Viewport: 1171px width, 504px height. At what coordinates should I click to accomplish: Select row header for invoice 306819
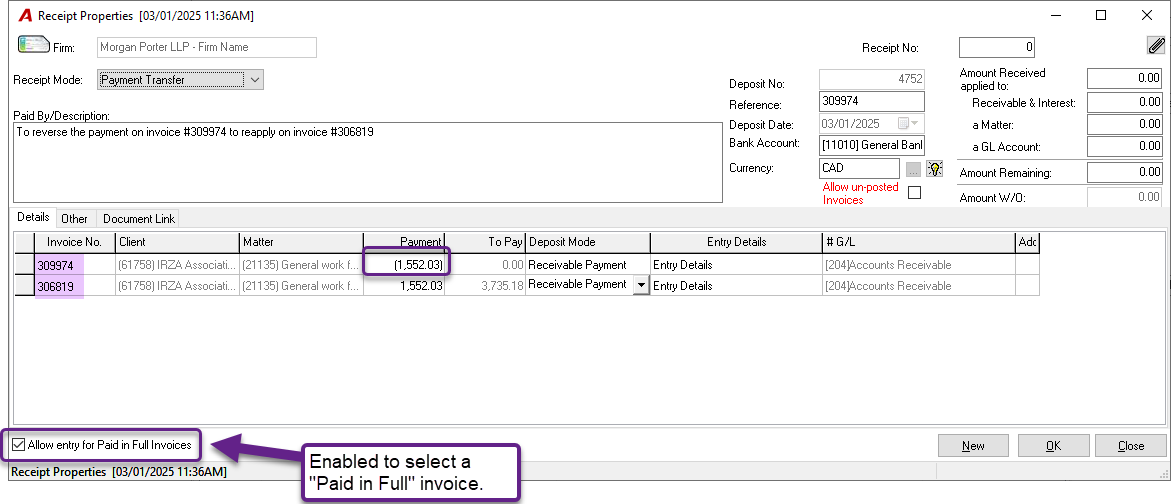[25, 286]
